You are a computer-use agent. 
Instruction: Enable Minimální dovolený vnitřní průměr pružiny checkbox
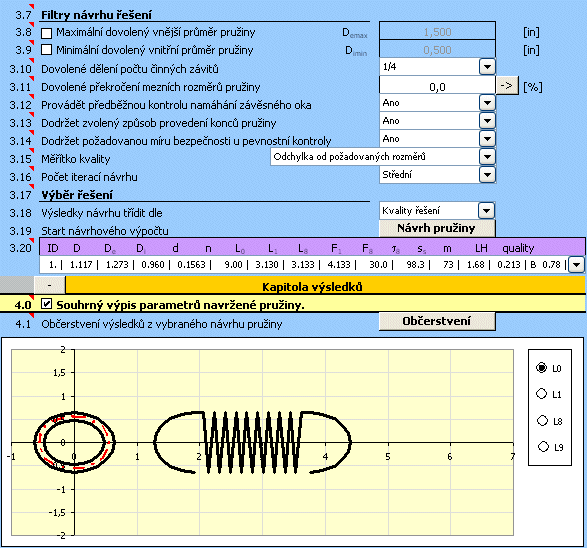[x=46, y=50]
